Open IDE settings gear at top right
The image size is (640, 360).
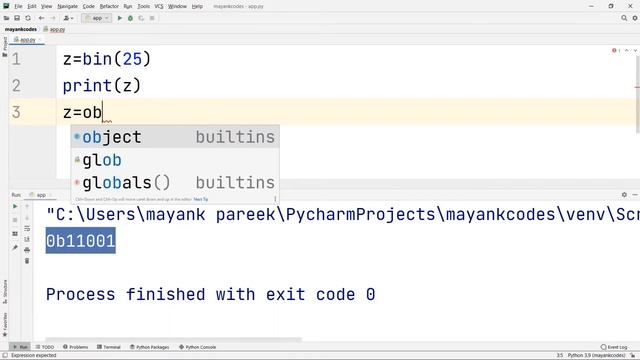635,18
